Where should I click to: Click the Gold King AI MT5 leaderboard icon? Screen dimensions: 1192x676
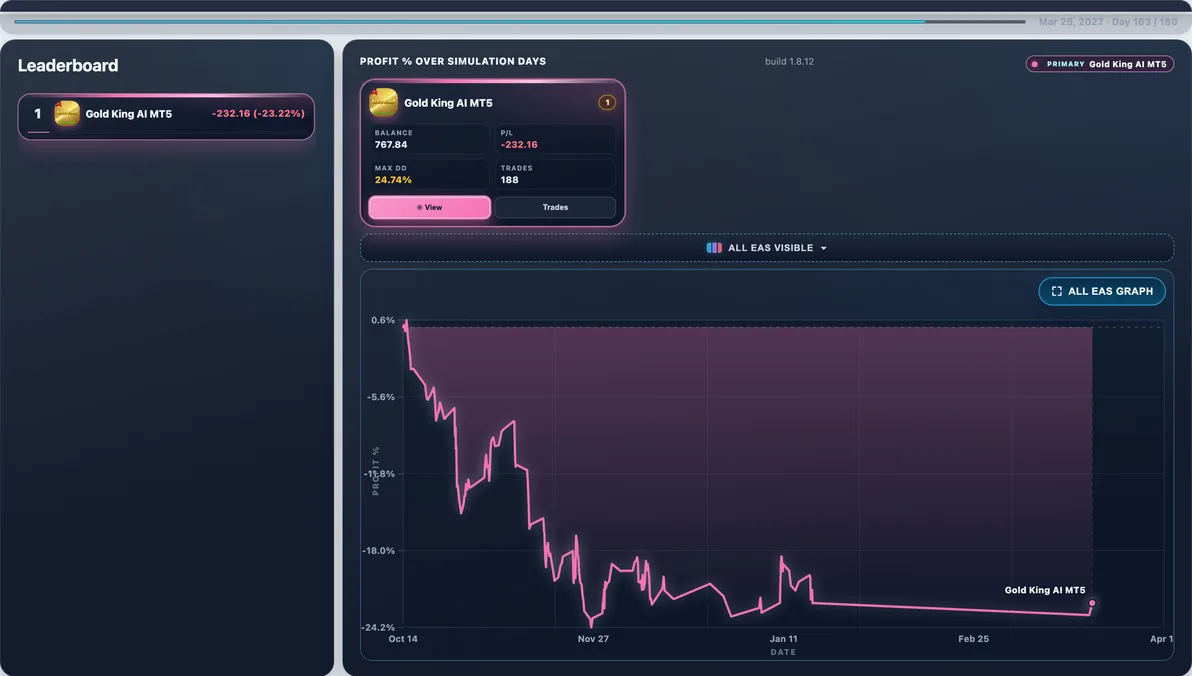pos(67,113)
